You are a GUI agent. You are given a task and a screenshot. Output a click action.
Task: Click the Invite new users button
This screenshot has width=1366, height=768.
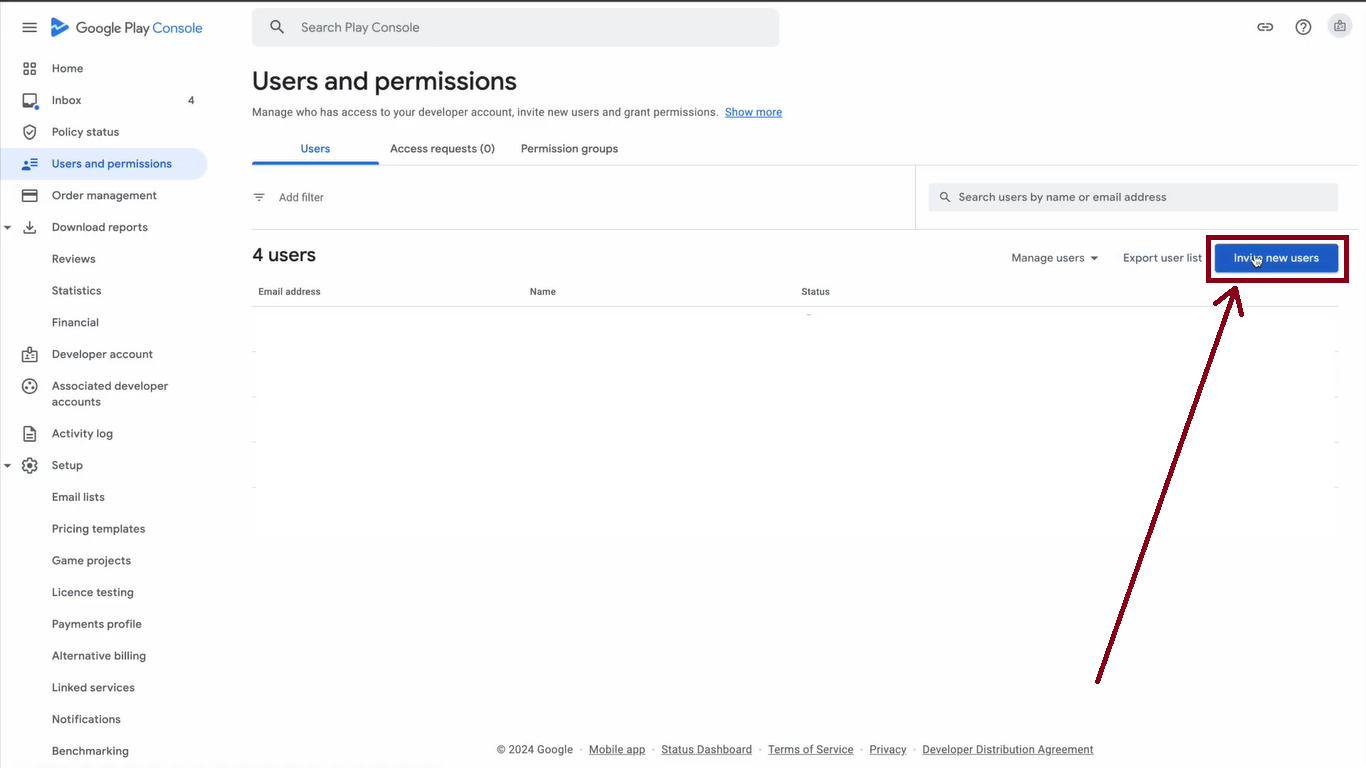click(x=1276, y=258)
